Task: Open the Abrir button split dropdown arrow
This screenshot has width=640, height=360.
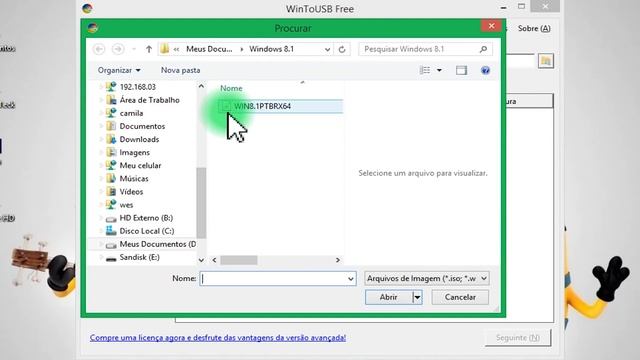Action: 417,297
